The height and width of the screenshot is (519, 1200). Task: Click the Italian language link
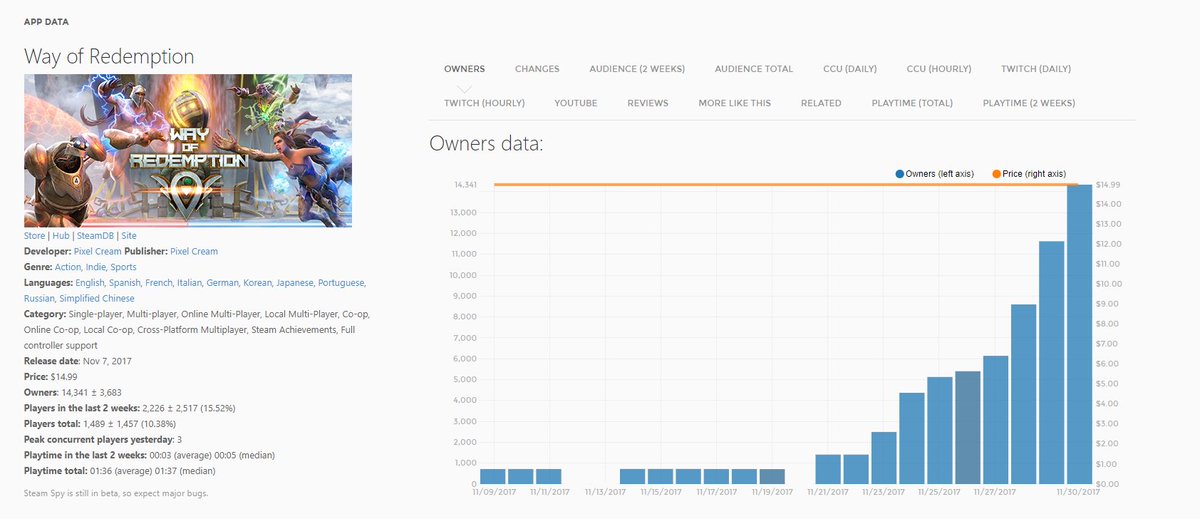191,283
